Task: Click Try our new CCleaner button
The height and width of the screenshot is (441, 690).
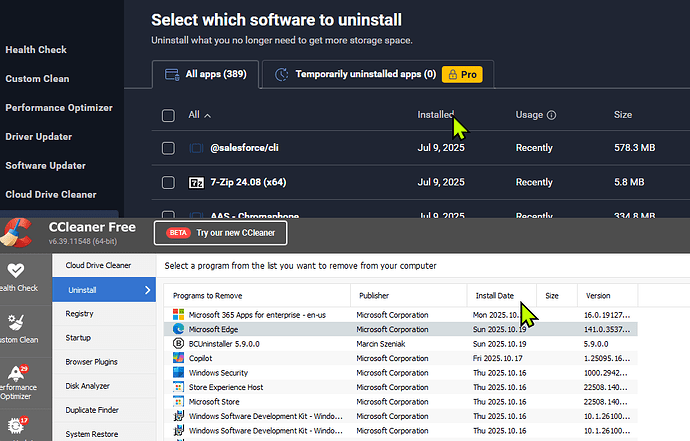Action: pos(220,233)
